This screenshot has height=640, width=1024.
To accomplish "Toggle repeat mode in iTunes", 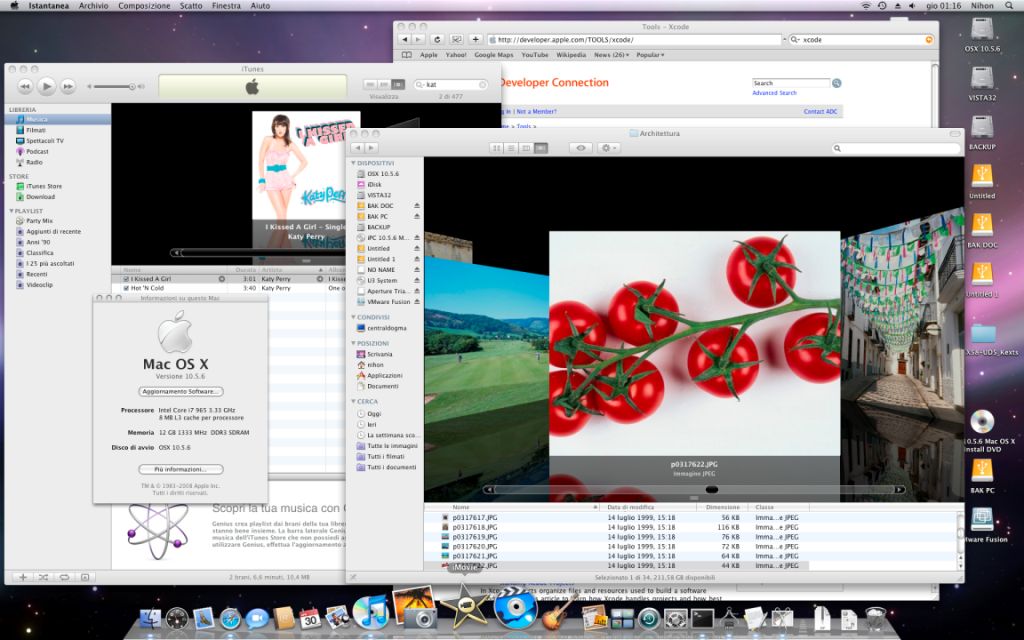I will [65, 577].
